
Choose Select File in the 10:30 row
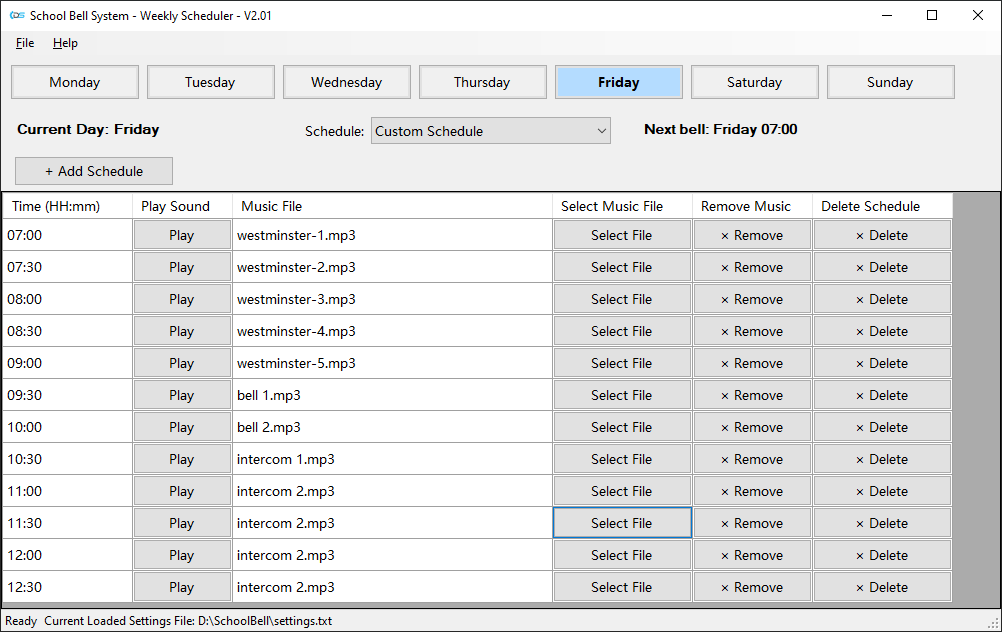click(622, 459)
